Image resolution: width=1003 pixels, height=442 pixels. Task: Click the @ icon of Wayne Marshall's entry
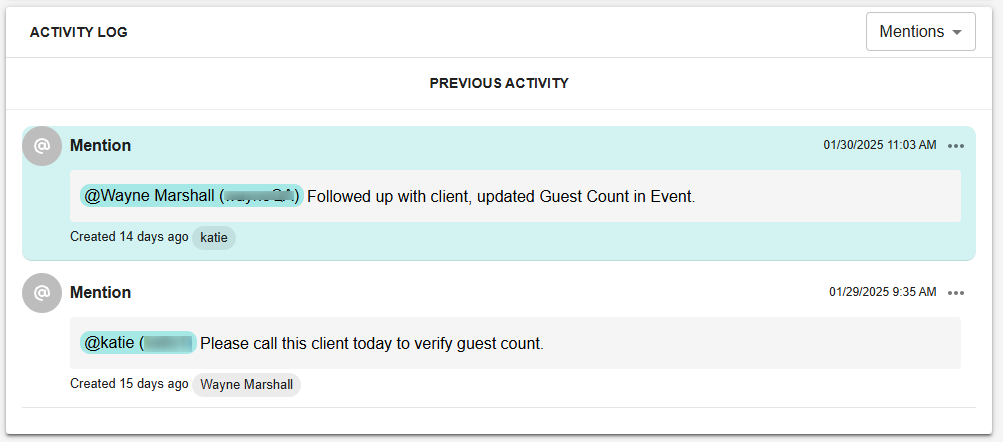point(42,293)
